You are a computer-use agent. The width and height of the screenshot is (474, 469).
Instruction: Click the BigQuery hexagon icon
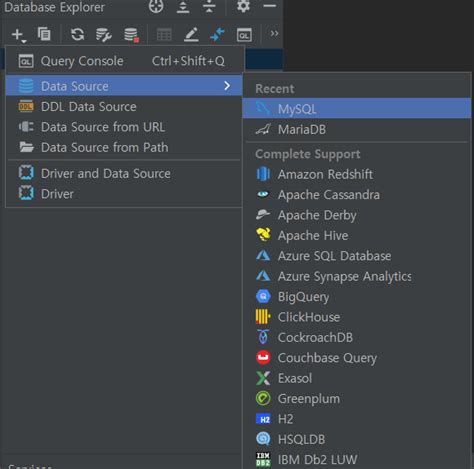click(x=263, y=296)
